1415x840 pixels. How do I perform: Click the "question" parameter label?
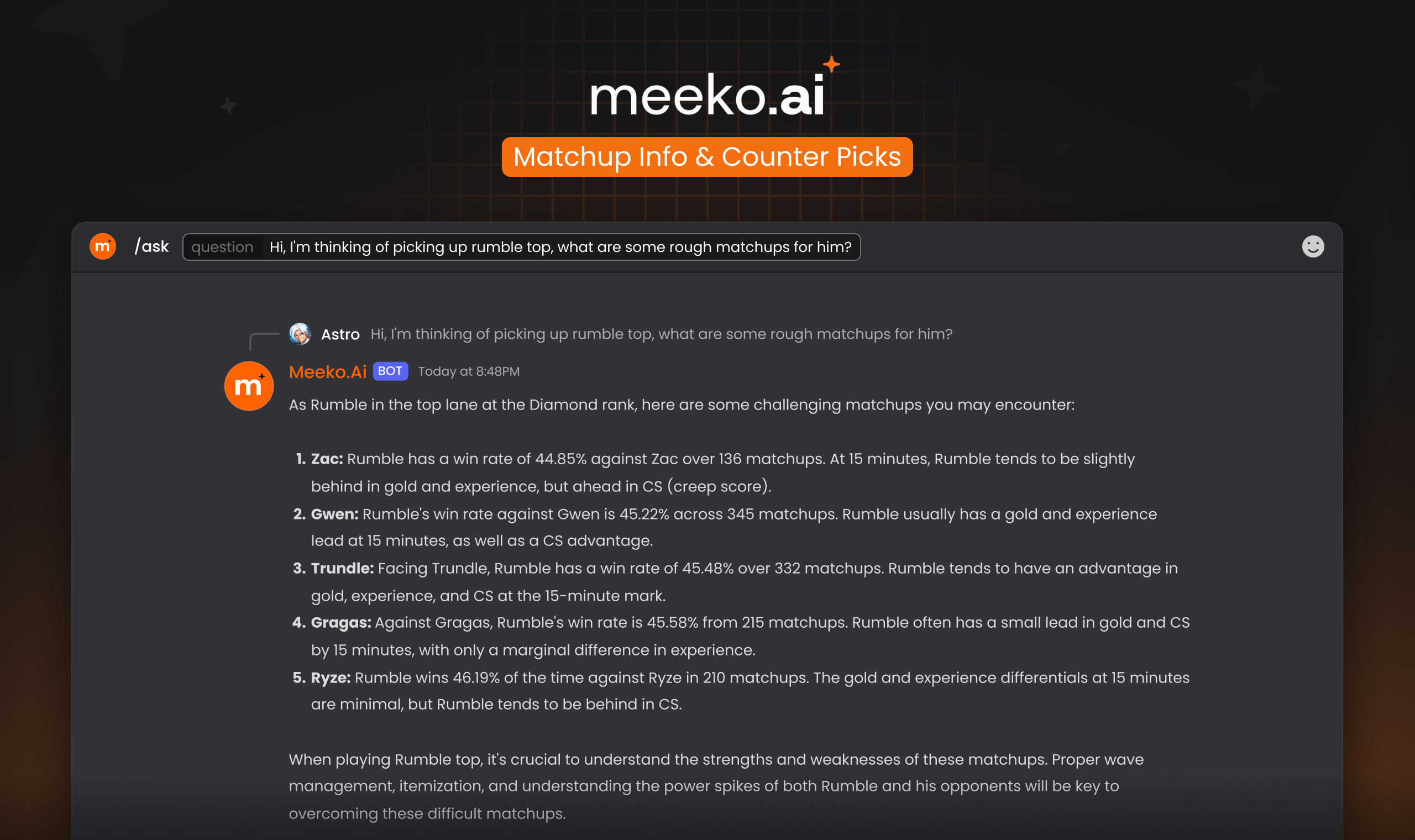pyautogui.click(x=222, y=247)
